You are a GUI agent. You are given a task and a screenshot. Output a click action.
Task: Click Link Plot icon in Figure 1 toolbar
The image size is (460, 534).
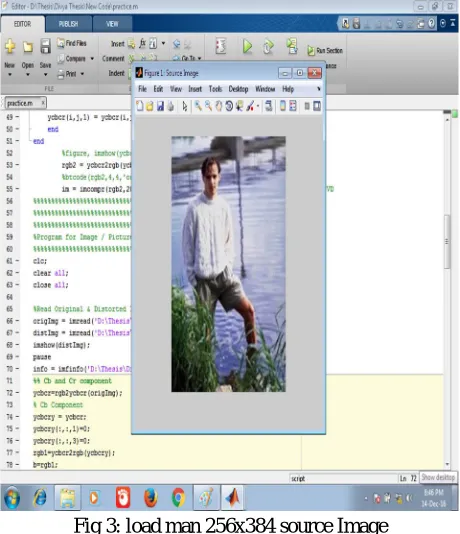[269, 106]
